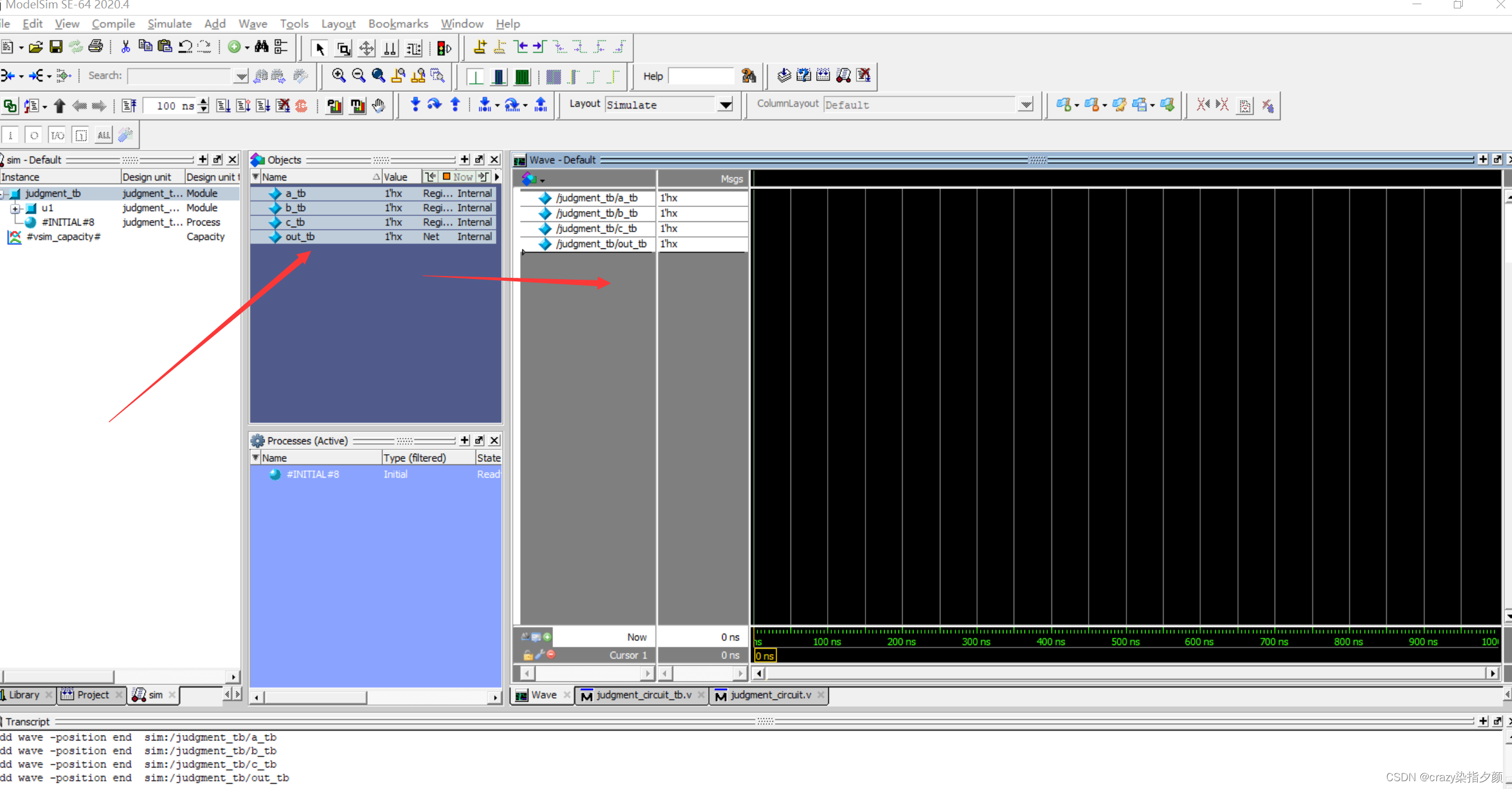This screenshot has height=789, width=1512.
Task: Toggle the Output ports filter button
Action: (x=34, y=135)
